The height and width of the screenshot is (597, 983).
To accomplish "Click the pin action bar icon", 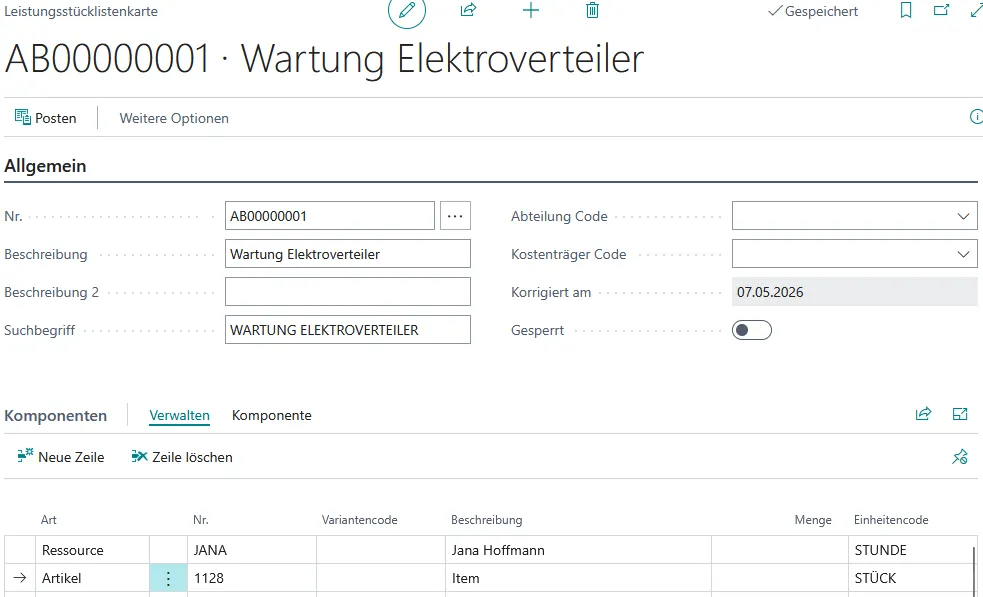I will pyautogui.click(x=960, y=457).
